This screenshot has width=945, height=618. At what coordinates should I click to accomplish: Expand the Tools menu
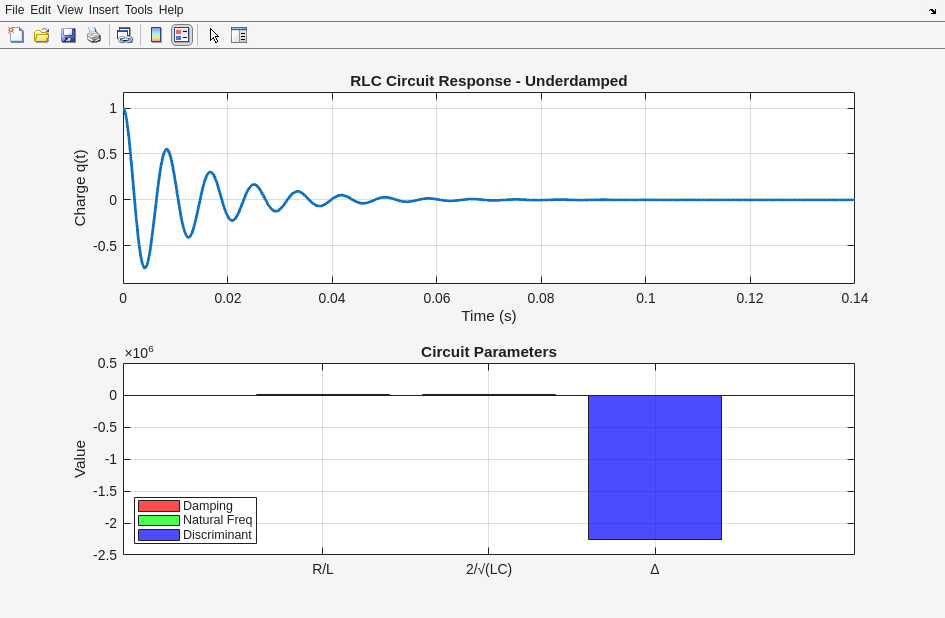pyautogui.click(x=138, y=10)
